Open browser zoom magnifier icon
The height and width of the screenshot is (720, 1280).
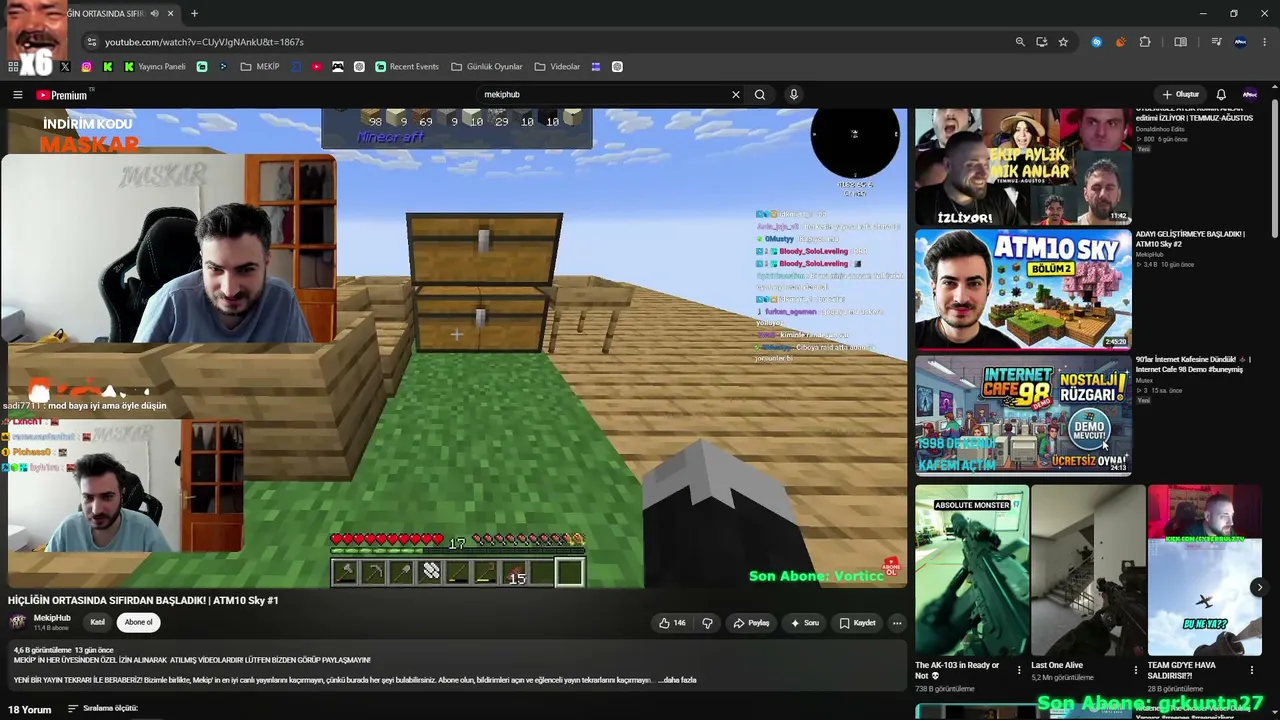(x=1020, y=42)
